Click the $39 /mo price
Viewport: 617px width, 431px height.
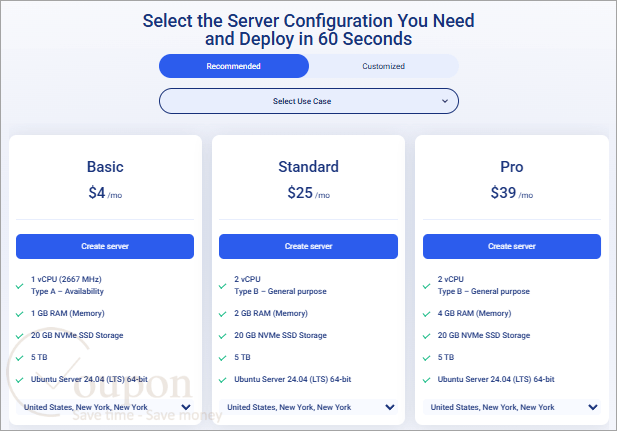coord(512,193)
